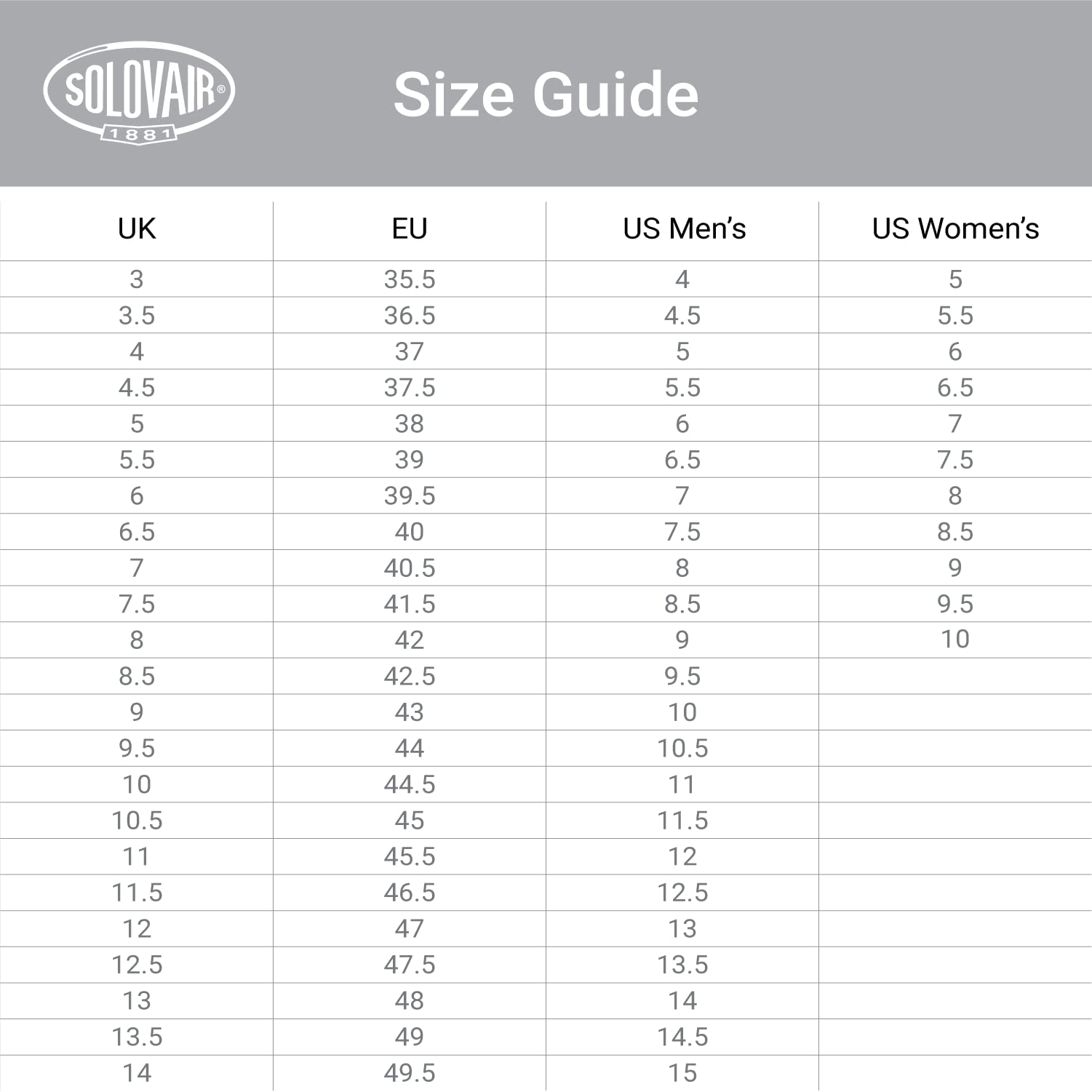Click EU size 35.5 cell
This screenshot has width=1092, height=1092.
click(410, 279)
